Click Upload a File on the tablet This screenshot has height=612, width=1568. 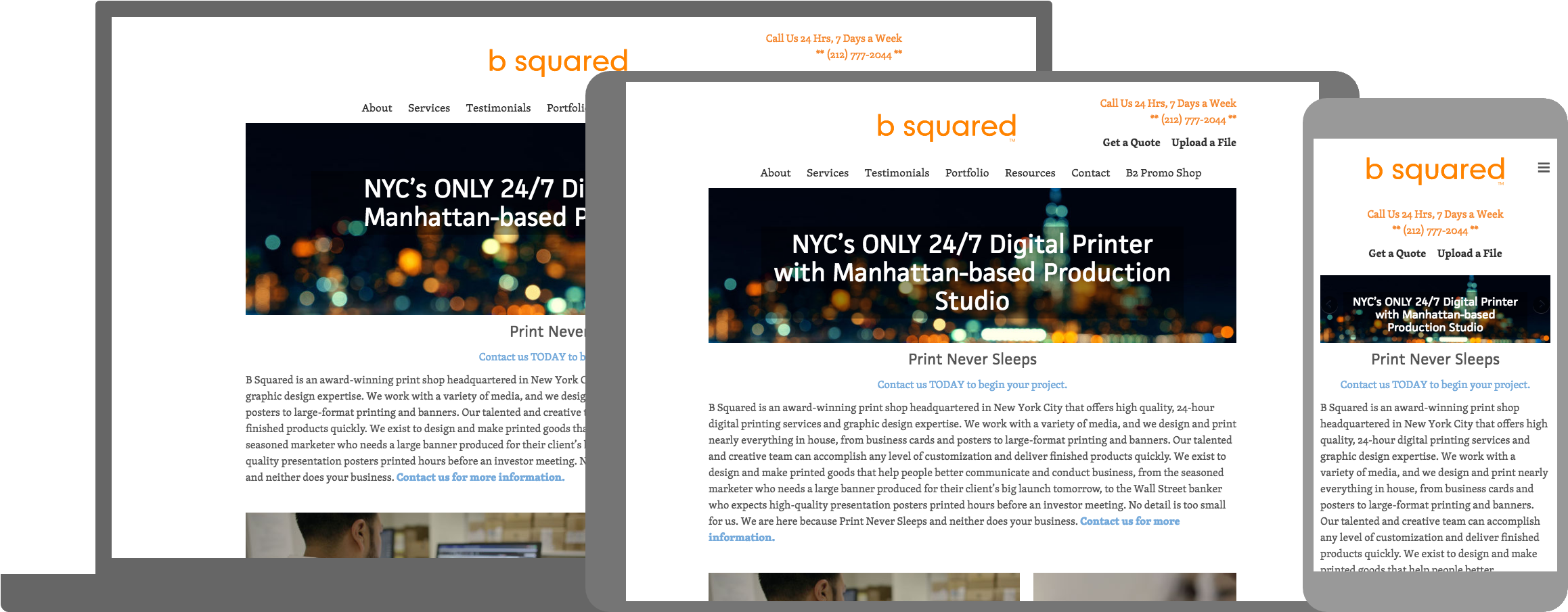coord(1203,143)
